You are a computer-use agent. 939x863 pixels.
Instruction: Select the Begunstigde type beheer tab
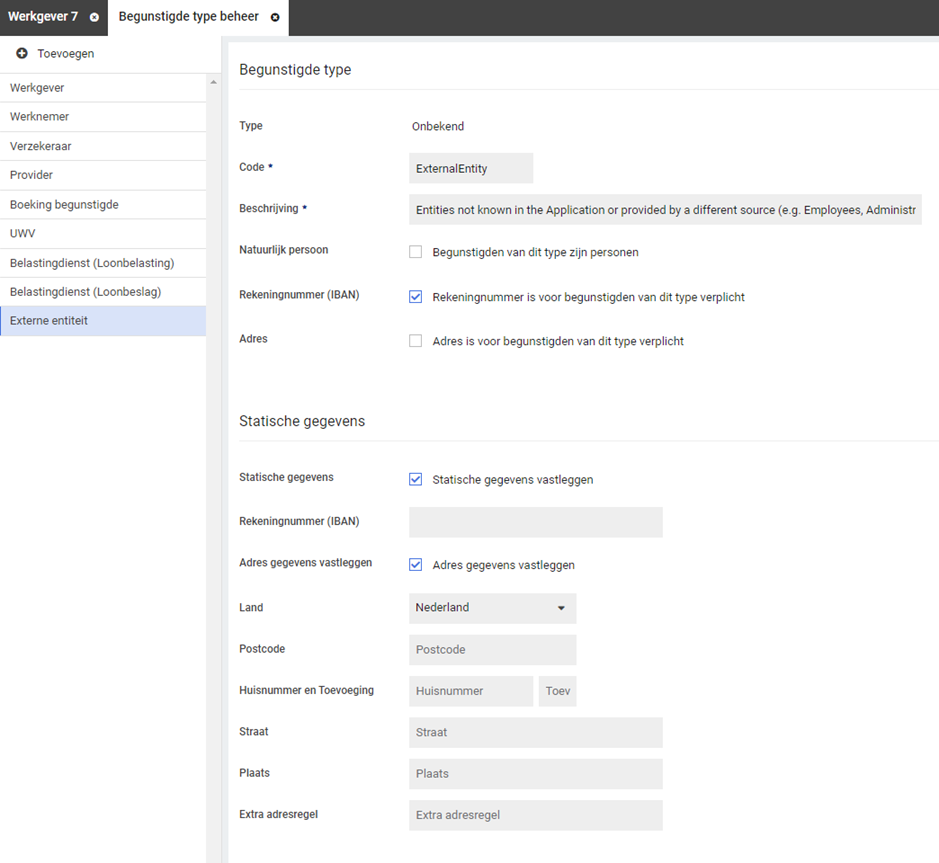(x=188, y=17)
